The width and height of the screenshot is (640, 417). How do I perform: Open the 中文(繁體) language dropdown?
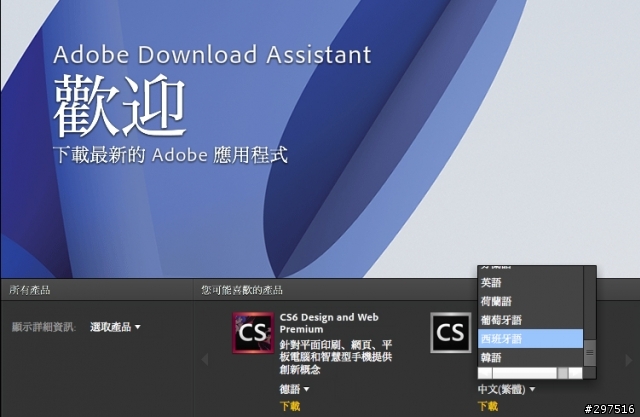coord(506,389)
